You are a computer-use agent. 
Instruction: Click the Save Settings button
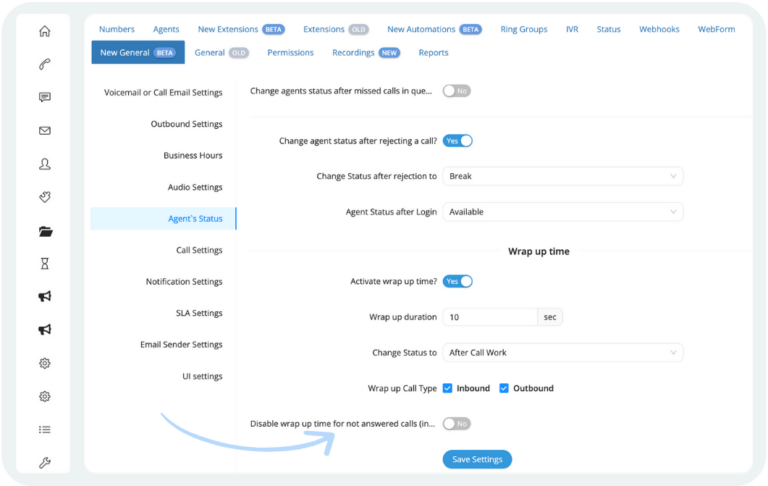(x=477, y=460)
